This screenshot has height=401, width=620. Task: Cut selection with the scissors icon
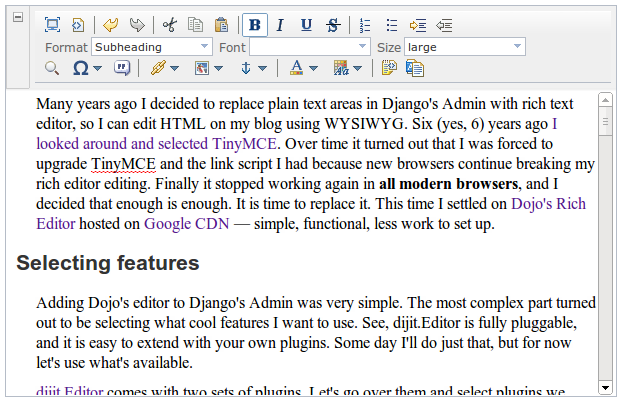pyautogui.click(x=170, y=25)
